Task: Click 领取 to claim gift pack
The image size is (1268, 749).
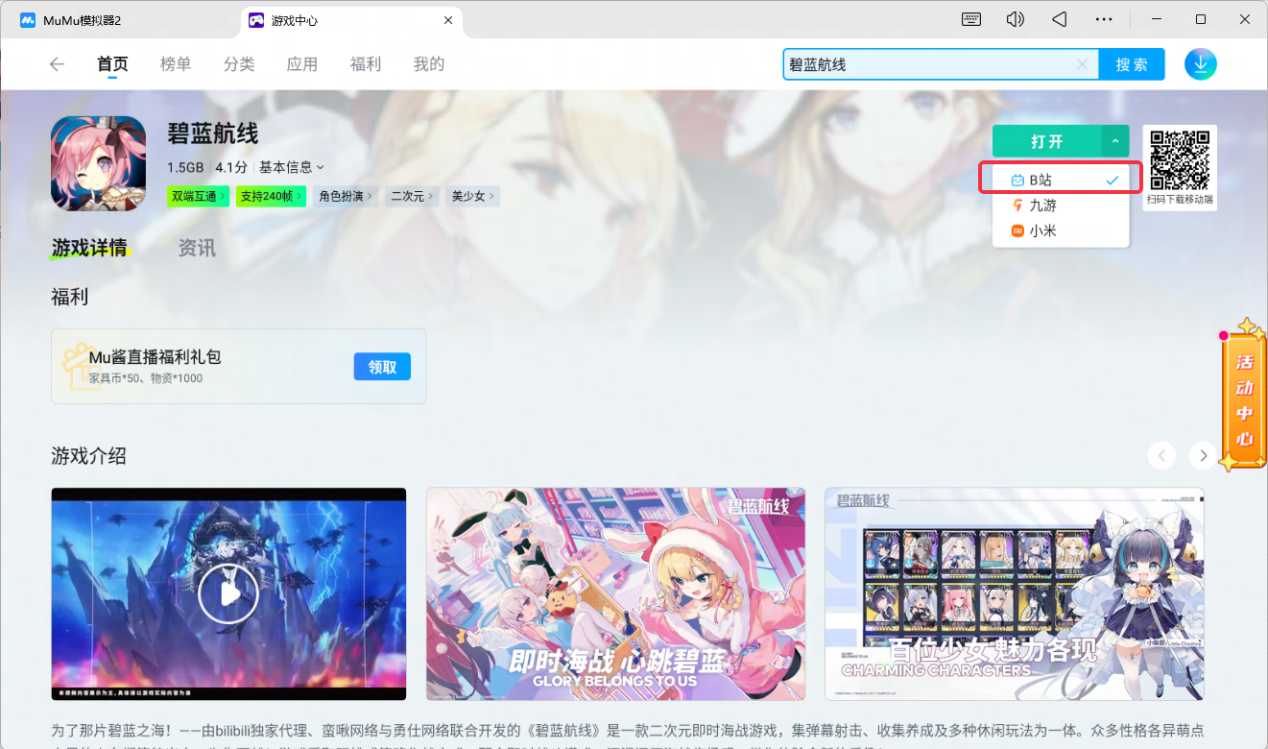Action: (x=382, y=367)
